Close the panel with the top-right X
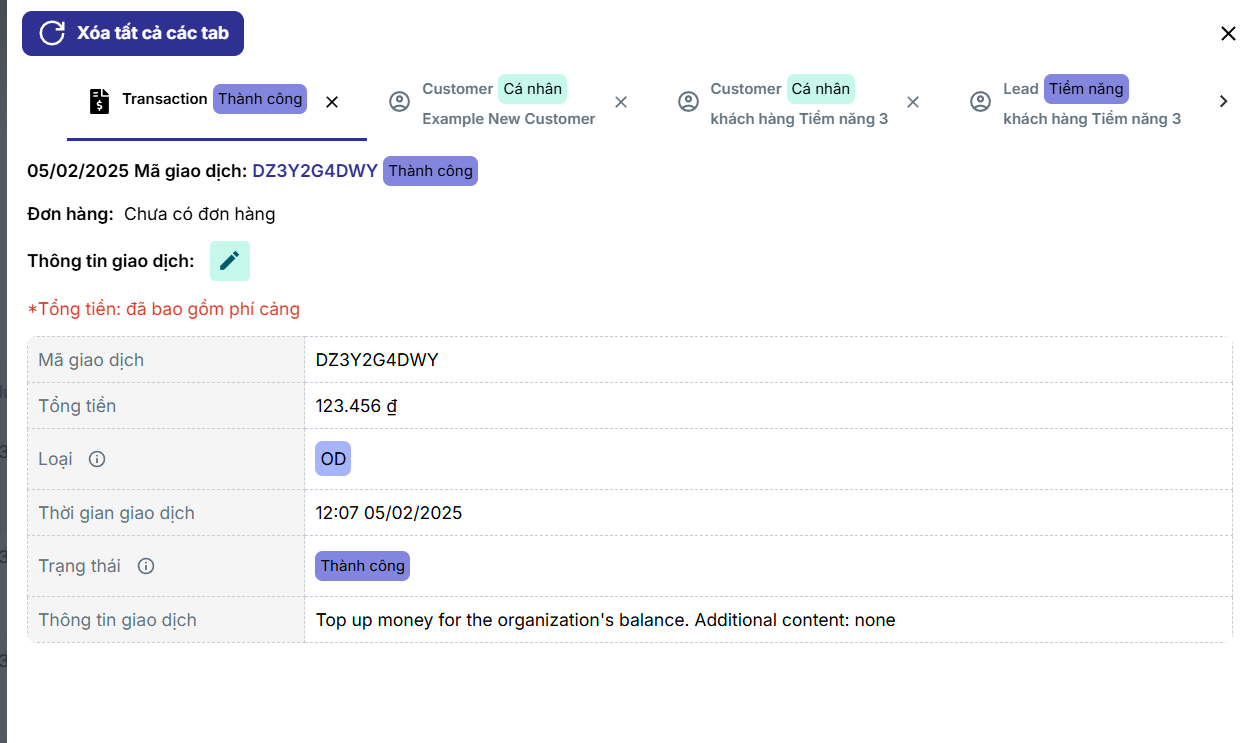The image size is (1250, 743). [1228, 33]
